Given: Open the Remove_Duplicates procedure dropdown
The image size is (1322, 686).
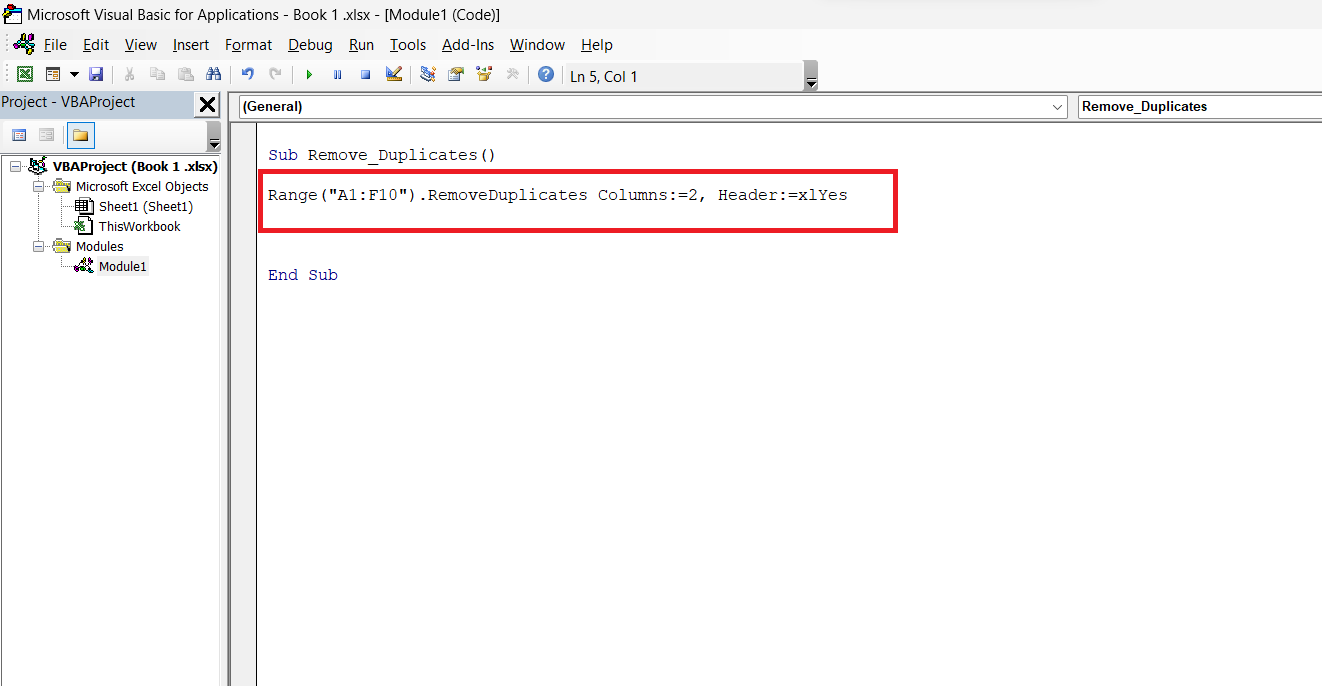Looking at the screenshot, I should coord(1200,106).
